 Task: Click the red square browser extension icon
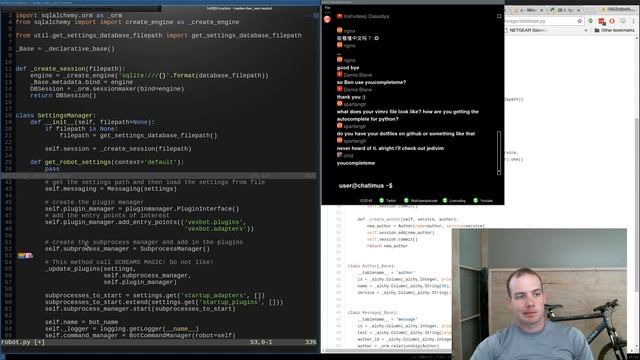[x=601, y=21]
